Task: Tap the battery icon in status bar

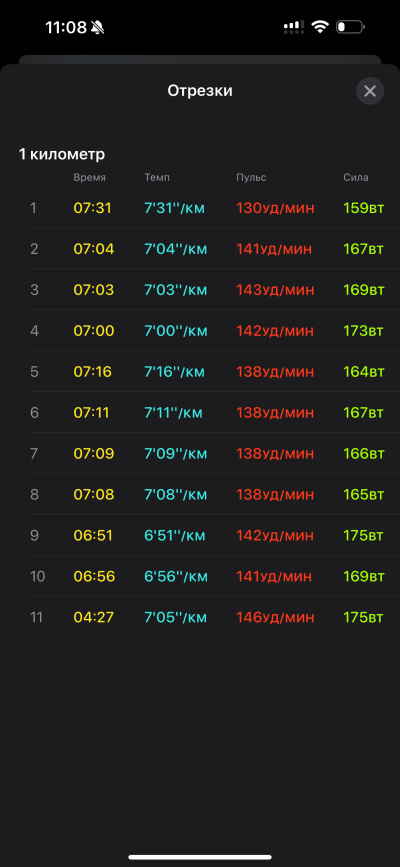Action: click(351, 27)
